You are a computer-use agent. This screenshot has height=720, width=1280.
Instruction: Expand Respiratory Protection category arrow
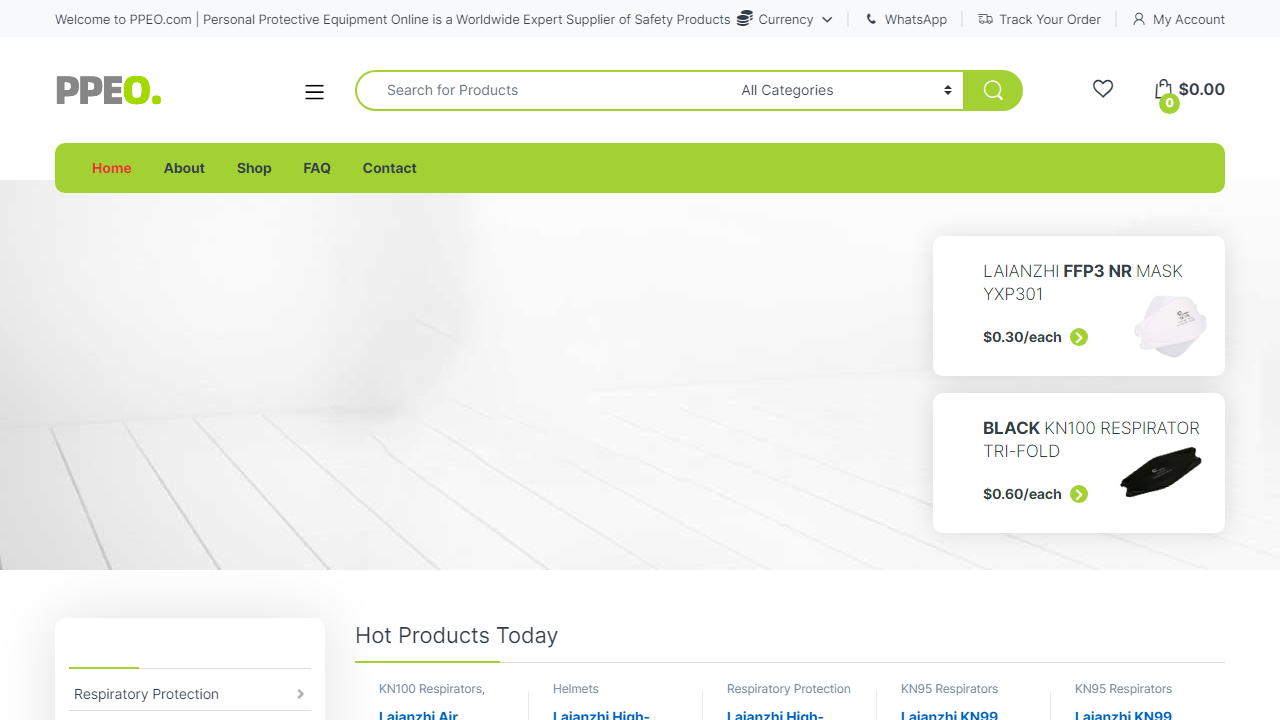pos(300,694)
